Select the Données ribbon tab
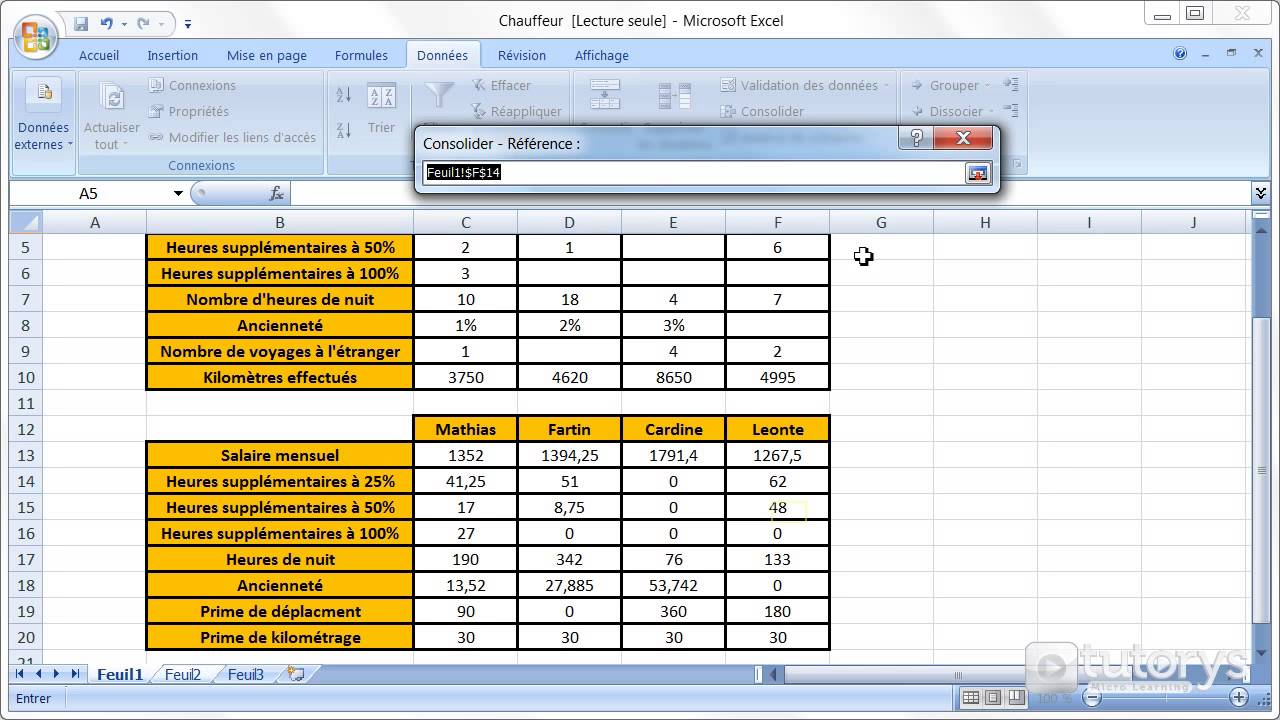Viewport: 1280px width, 720px height. point(442,55)
